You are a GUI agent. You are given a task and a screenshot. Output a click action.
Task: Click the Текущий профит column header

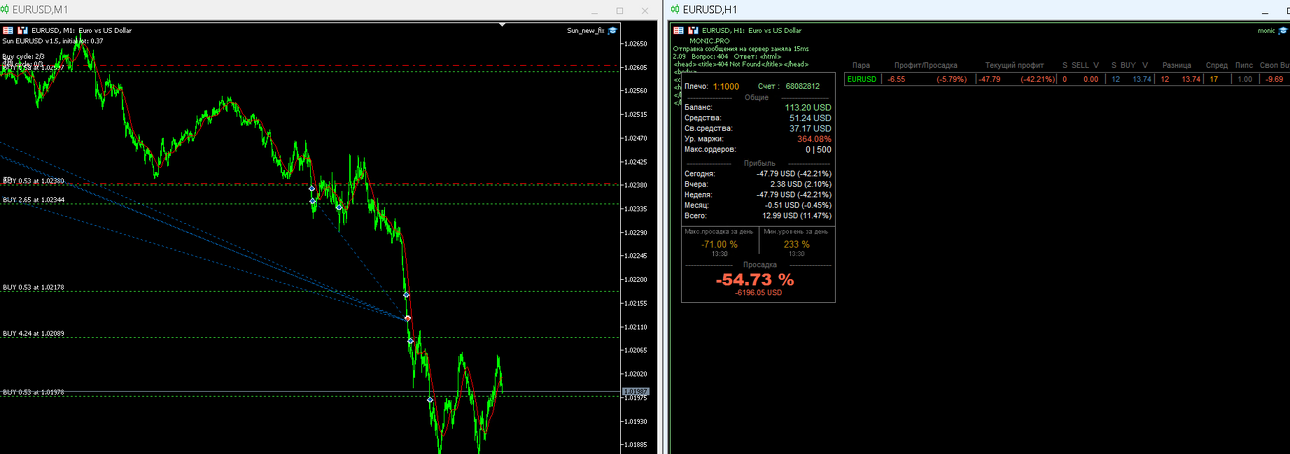pyautogui.click(x=1014, y=65)
